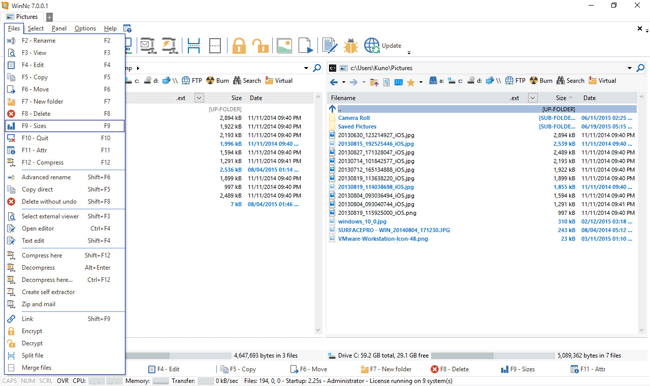Click the yellow closed padlock Encrypt toolbar icon
This screenshot has height=386, width=650.
coord(239,46)
